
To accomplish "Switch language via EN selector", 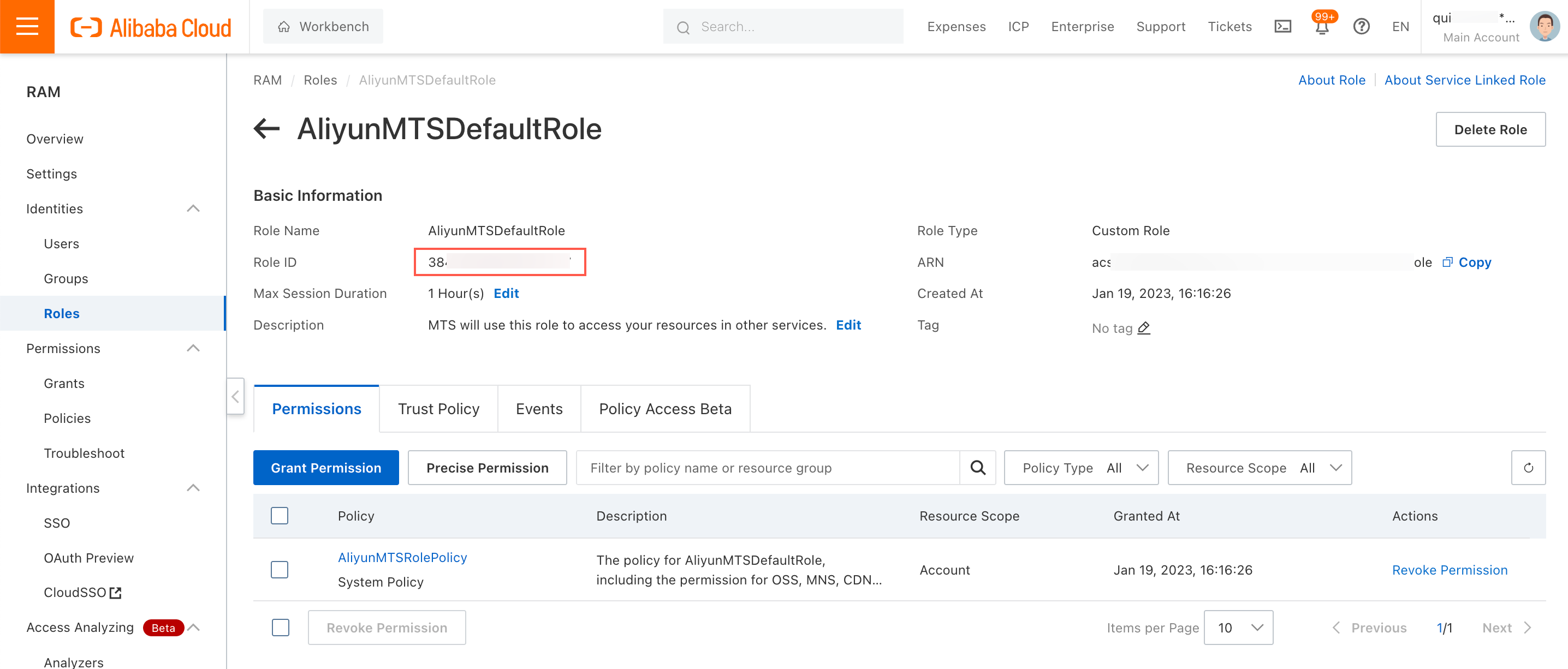I will coord(1400,27).
